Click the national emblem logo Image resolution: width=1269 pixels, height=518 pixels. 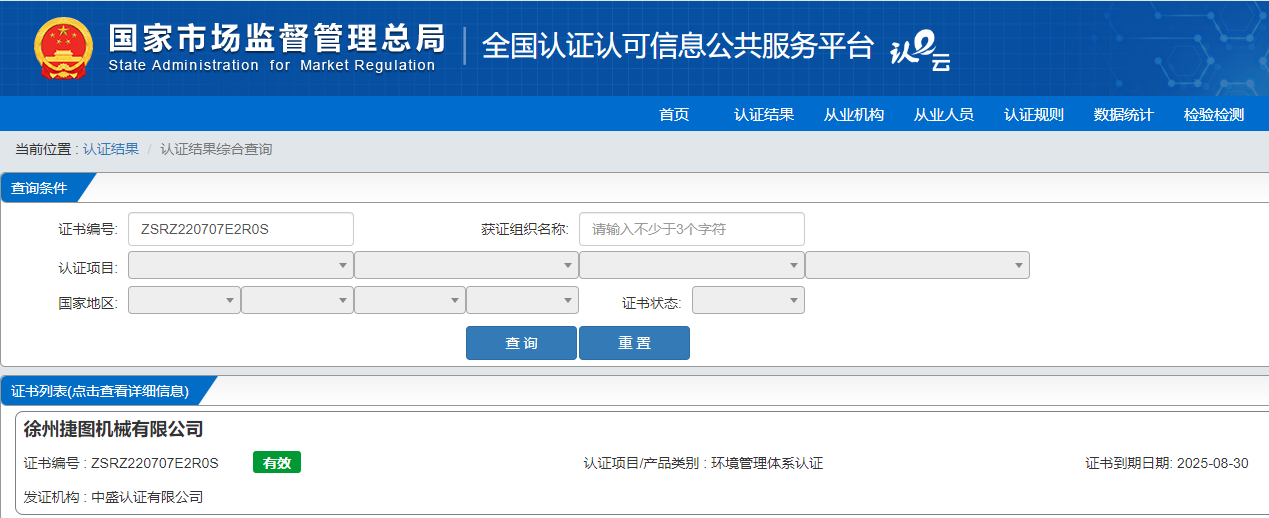63,48
